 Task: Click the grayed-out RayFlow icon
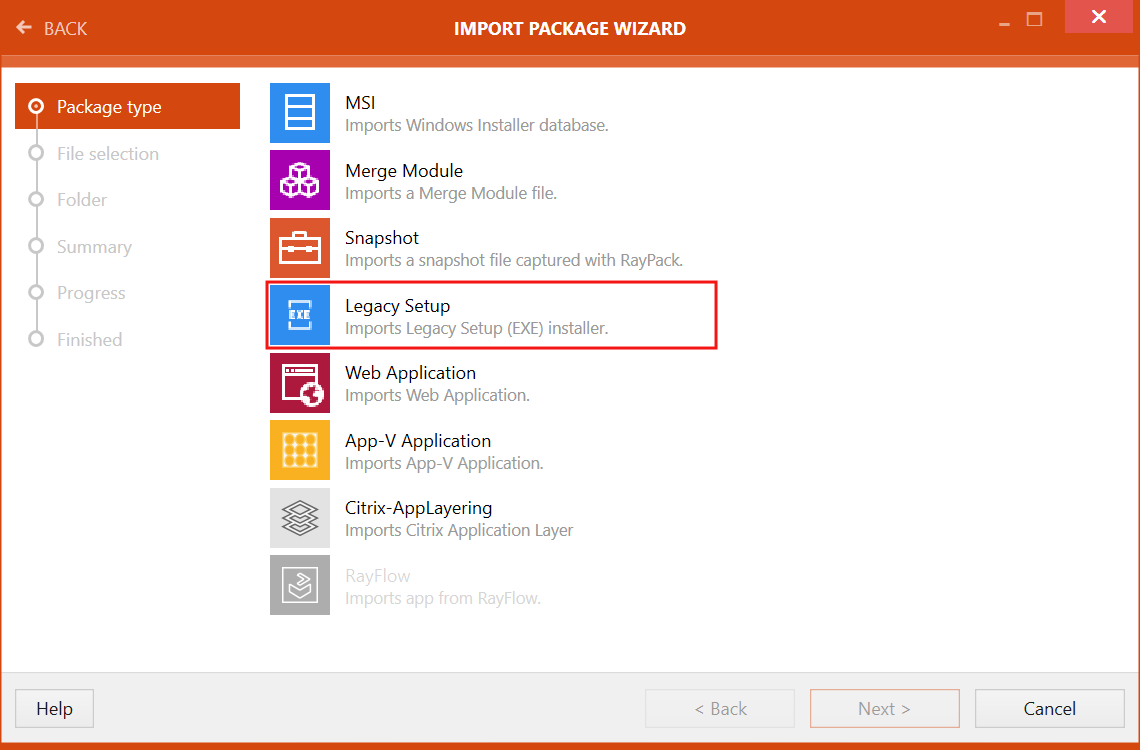(299, 584)
